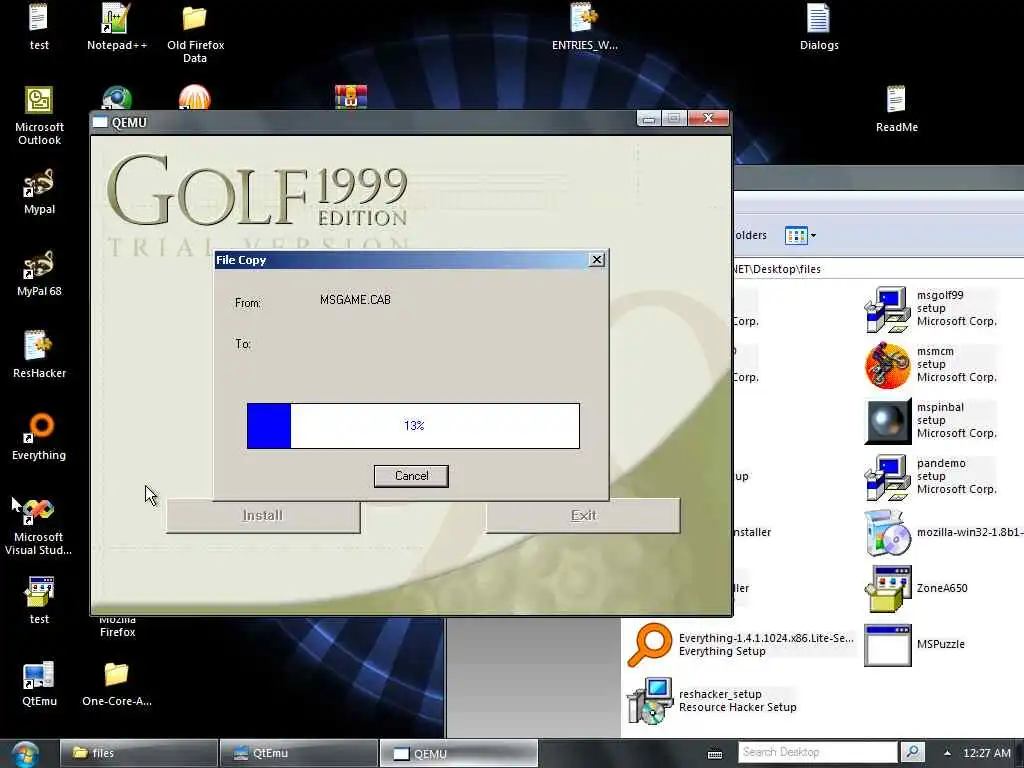Click the desktop search magnifier button
Screen dimensions: 1024x768
point(912,752)
